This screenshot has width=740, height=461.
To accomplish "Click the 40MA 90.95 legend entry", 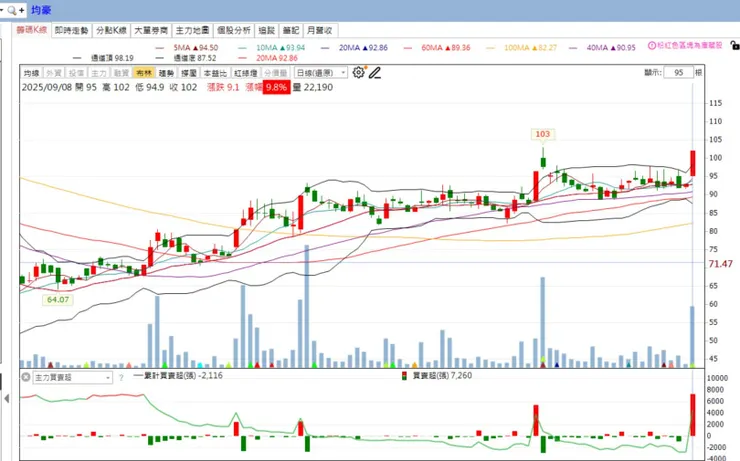I will (x=602, y=48).
